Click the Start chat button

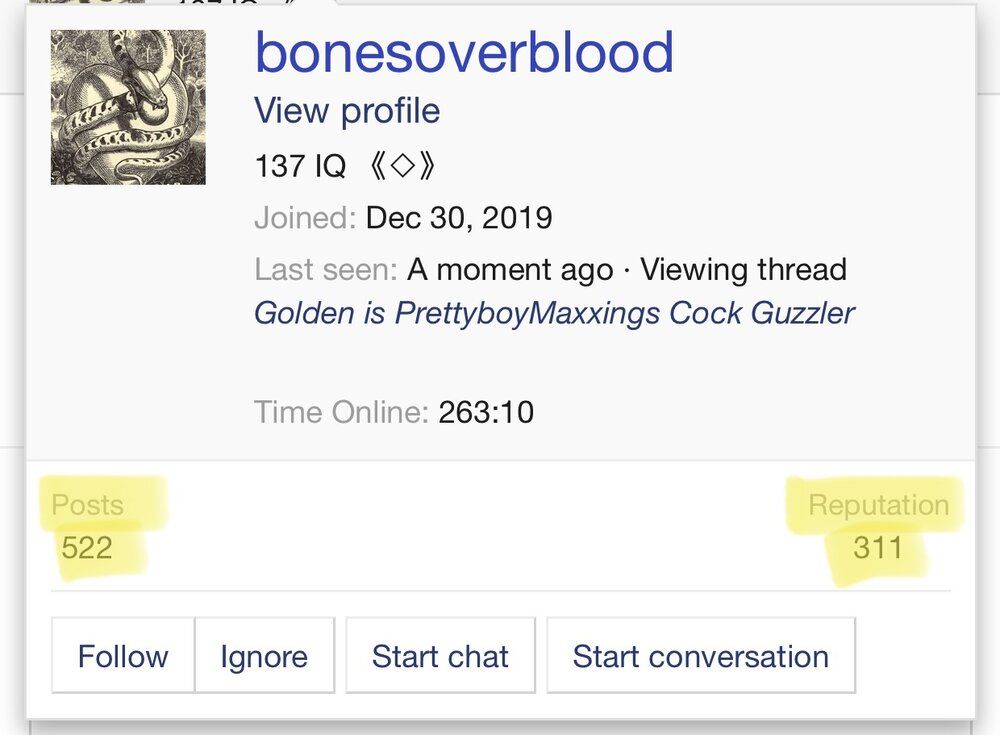coord(440,655)
